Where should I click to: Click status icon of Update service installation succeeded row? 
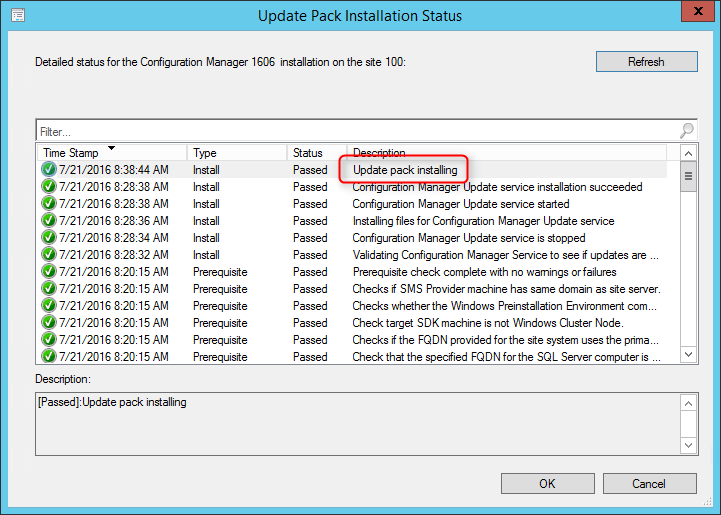48,187
